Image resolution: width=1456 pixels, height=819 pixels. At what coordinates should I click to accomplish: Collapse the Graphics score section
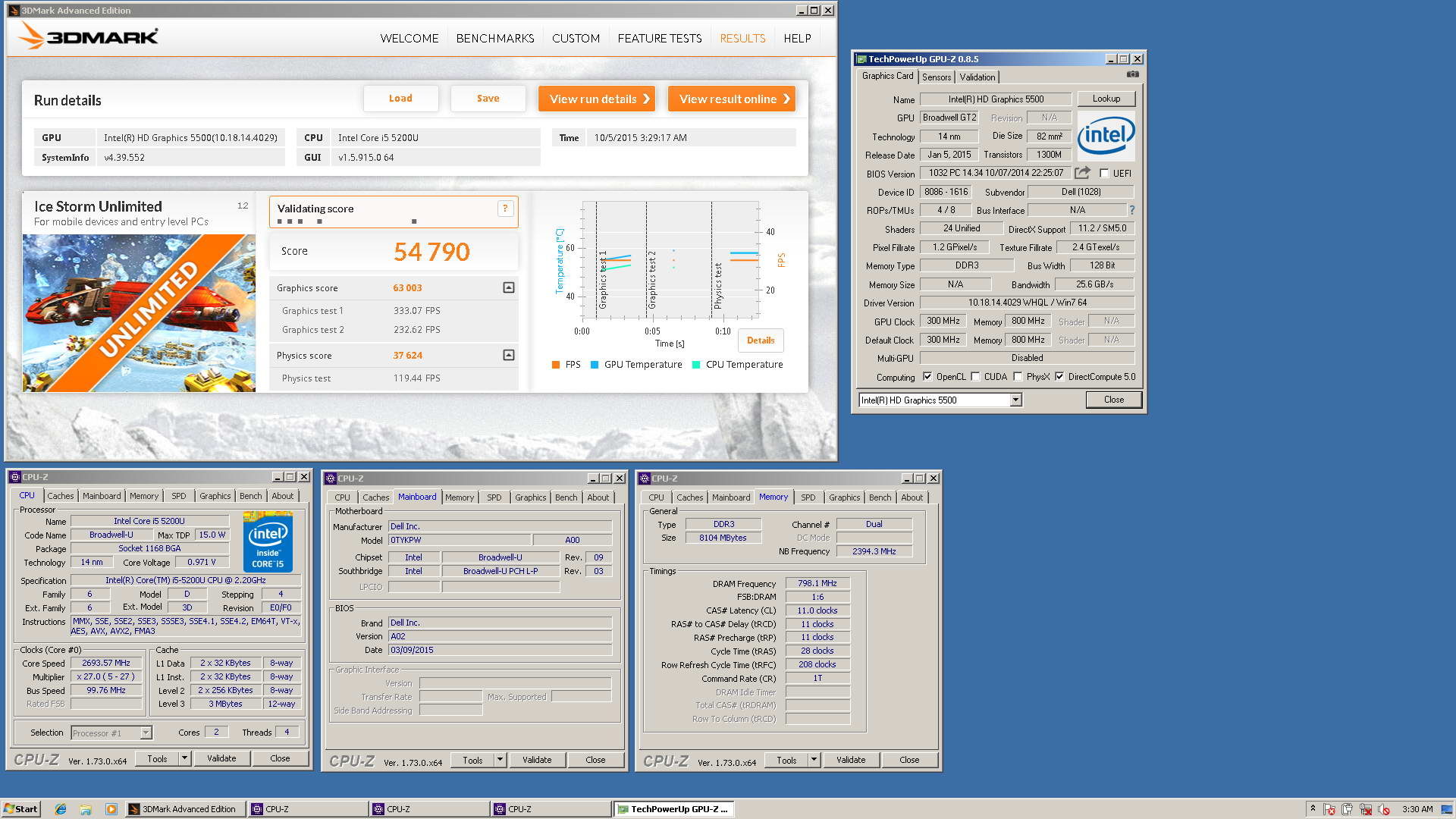509,287
